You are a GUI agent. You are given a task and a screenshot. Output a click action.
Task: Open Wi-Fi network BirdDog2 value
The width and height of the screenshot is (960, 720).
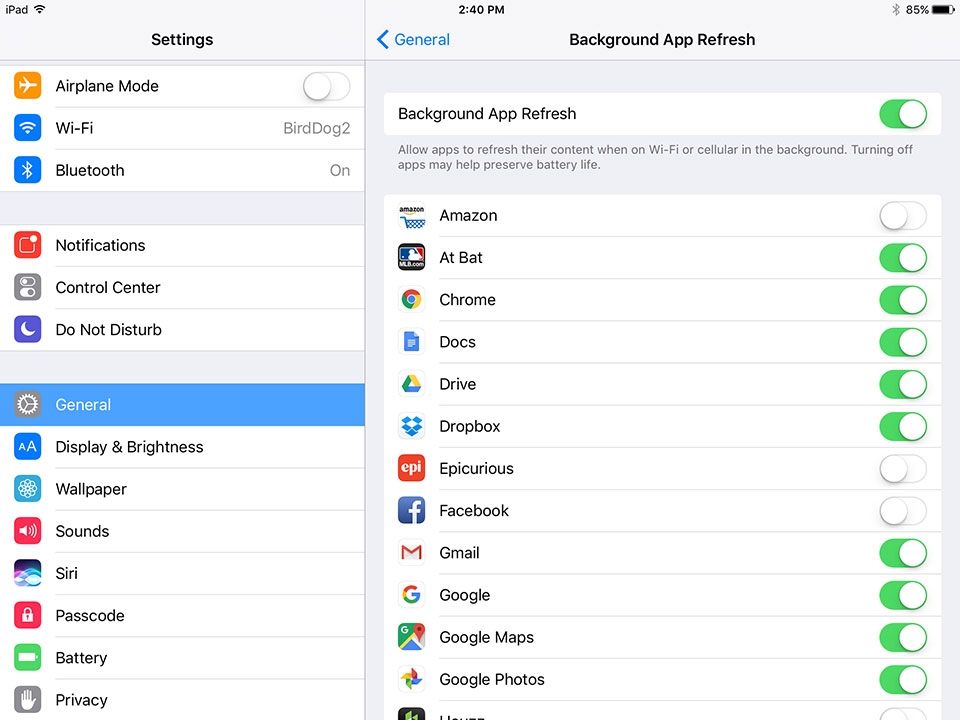tap(317, 128)
